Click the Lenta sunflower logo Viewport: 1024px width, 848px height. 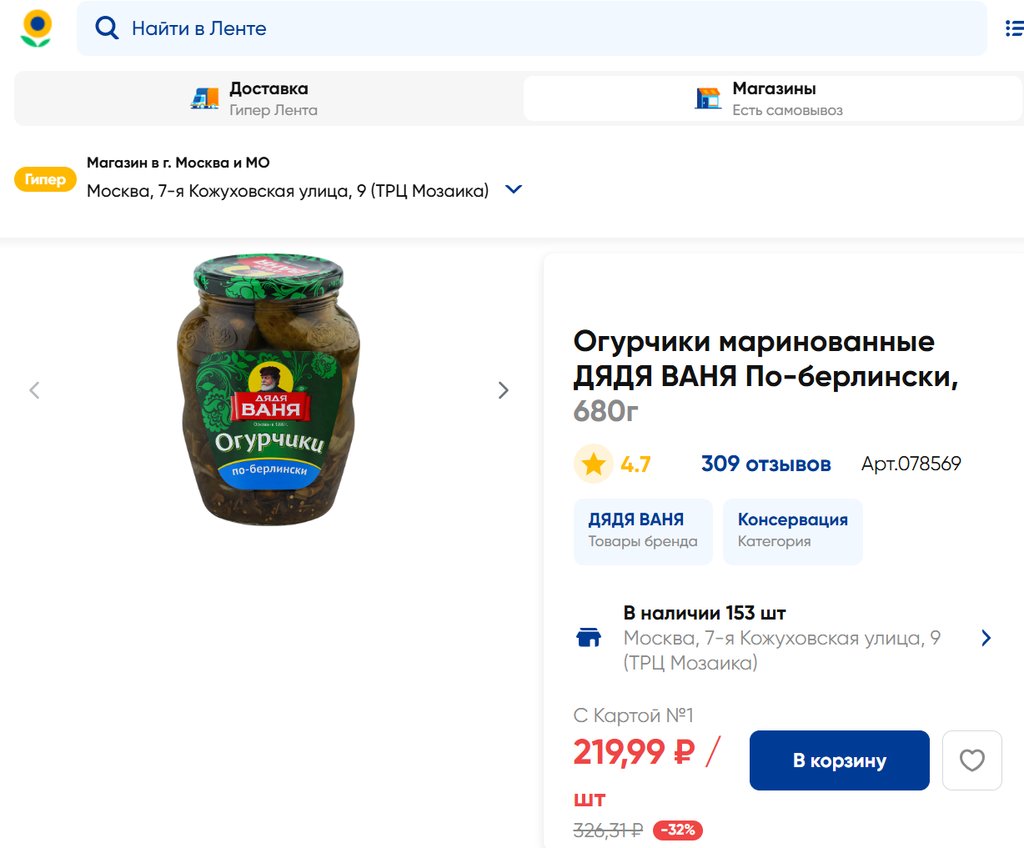(37, 28)
